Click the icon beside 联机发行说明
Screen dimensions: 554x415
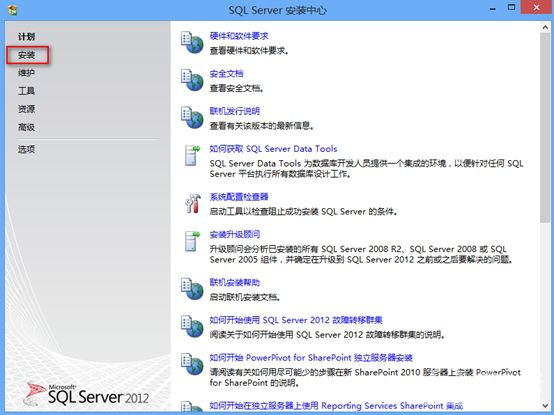click(x=192, y=117)
